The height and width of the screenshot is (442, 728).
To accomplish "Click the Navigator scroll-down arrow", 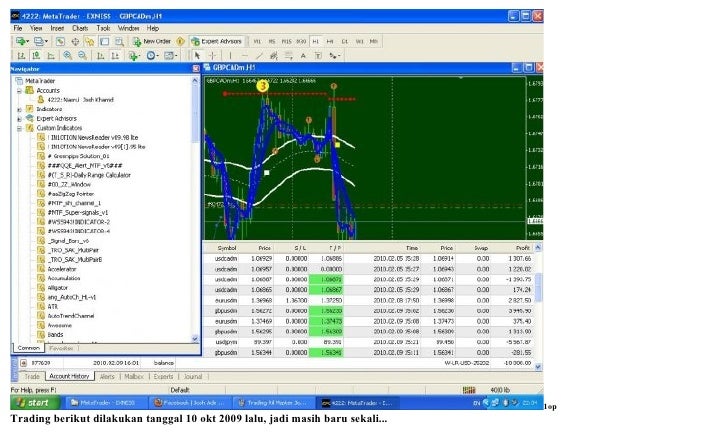I will (x=195, y=339).
